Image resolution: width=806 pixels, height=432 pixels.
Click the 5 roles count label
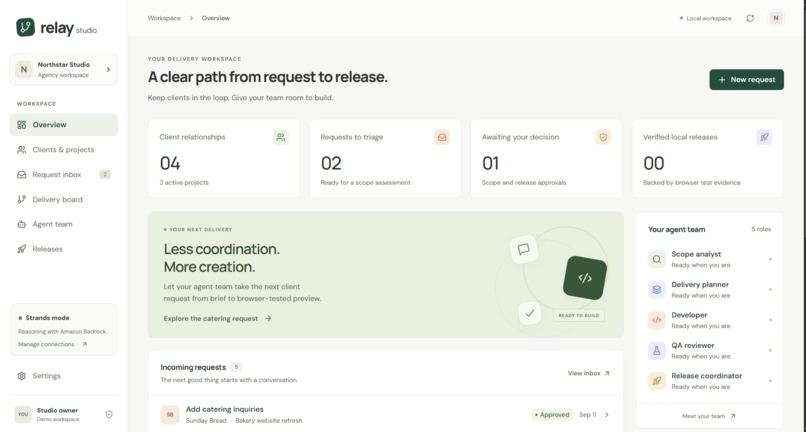click(761, 229)
